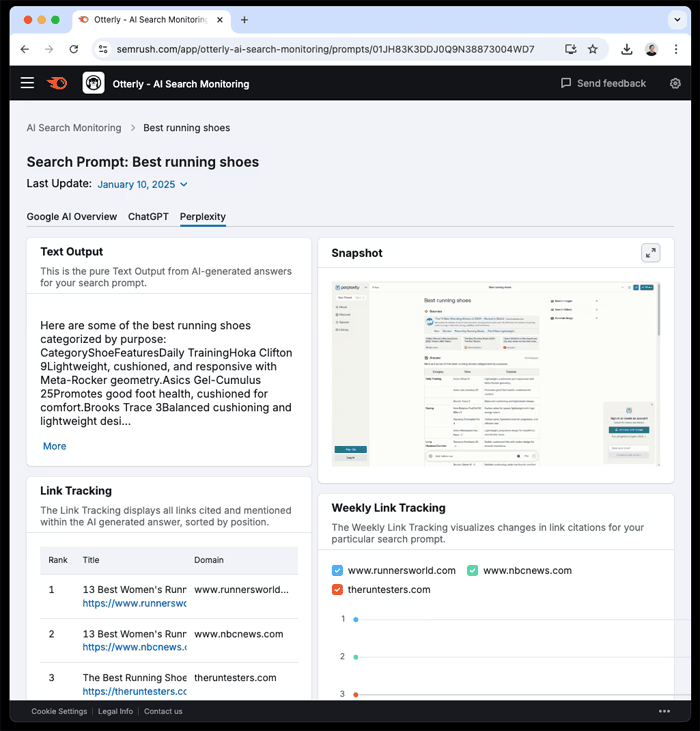Click theruntesters.com domain table cell
Screen dimensions: 700x731
(235, 677)
